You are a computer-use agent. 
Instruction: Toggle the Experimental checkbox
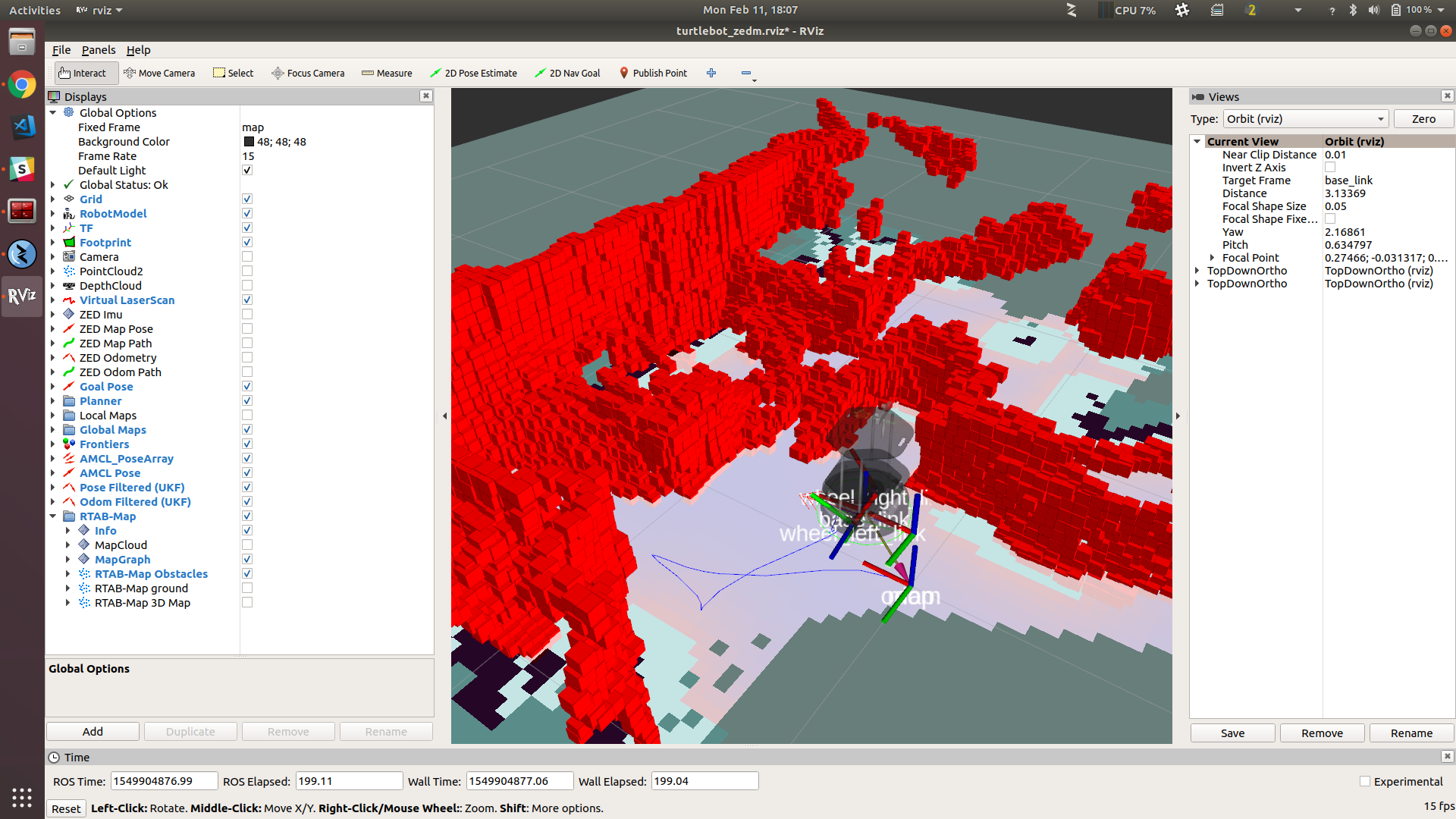1365,781
